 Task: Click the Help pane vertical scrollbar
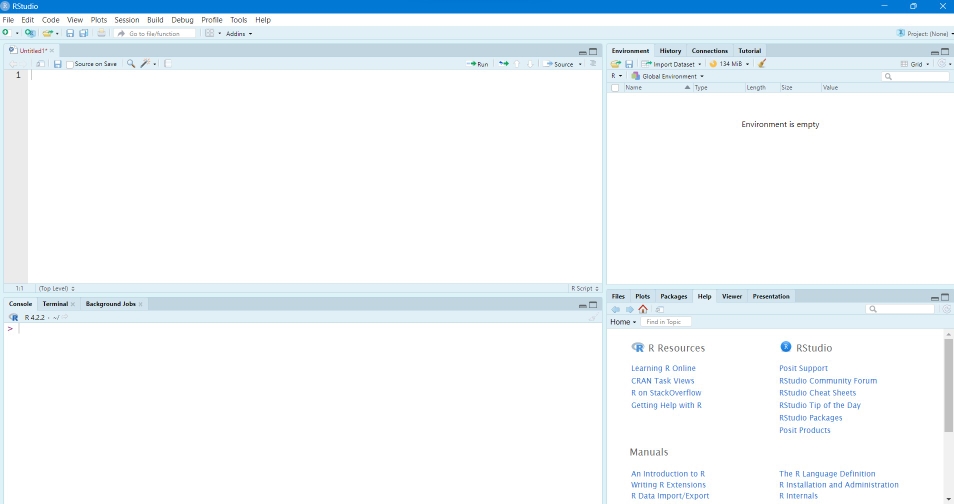pyautogui.click(x=948, y=387)
